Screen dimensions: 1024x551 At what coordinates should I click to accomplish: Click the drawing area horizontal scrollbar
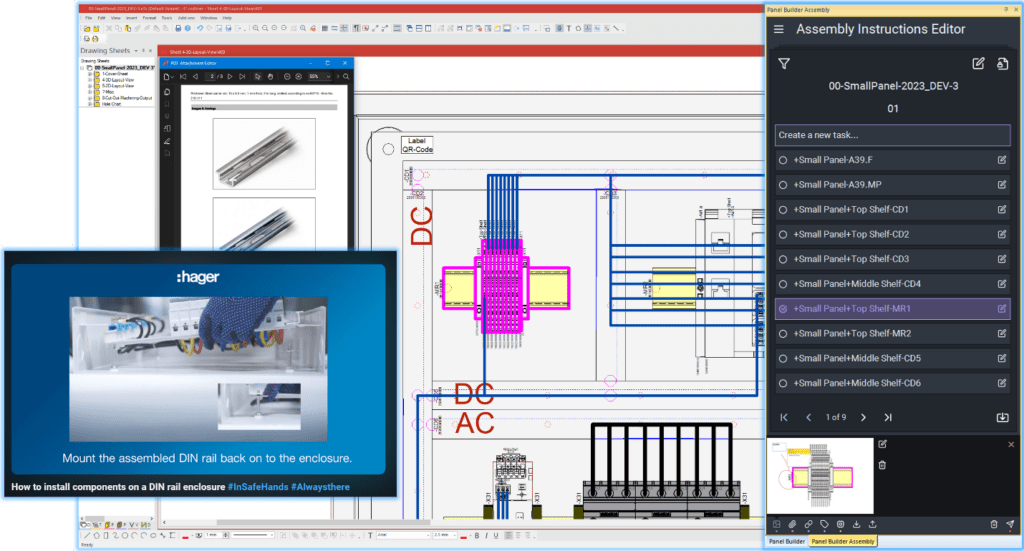pos(323,522)
